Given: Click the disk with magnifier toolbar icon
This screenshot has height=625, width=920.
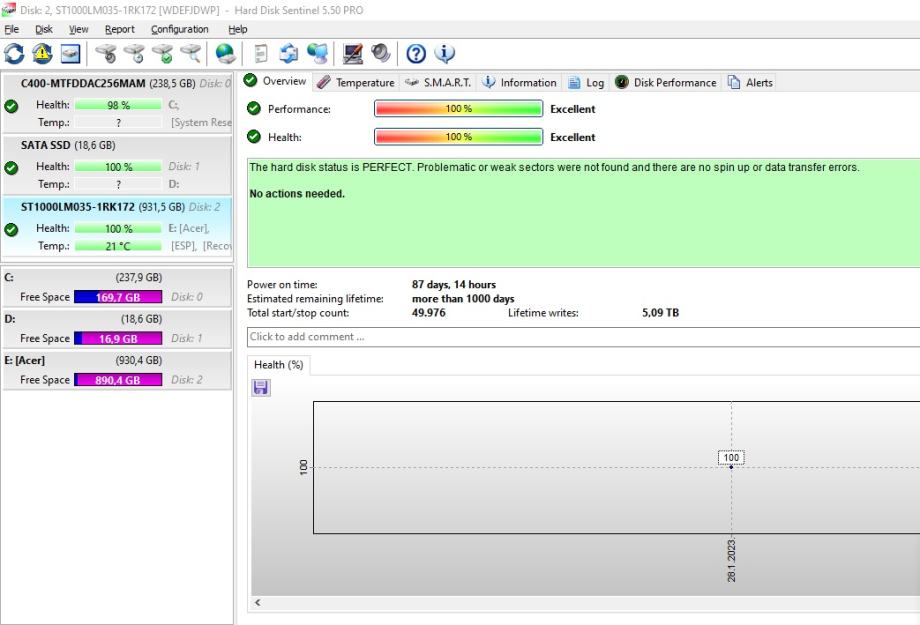Looking at the screenshot, I should [x=190, y=54].
